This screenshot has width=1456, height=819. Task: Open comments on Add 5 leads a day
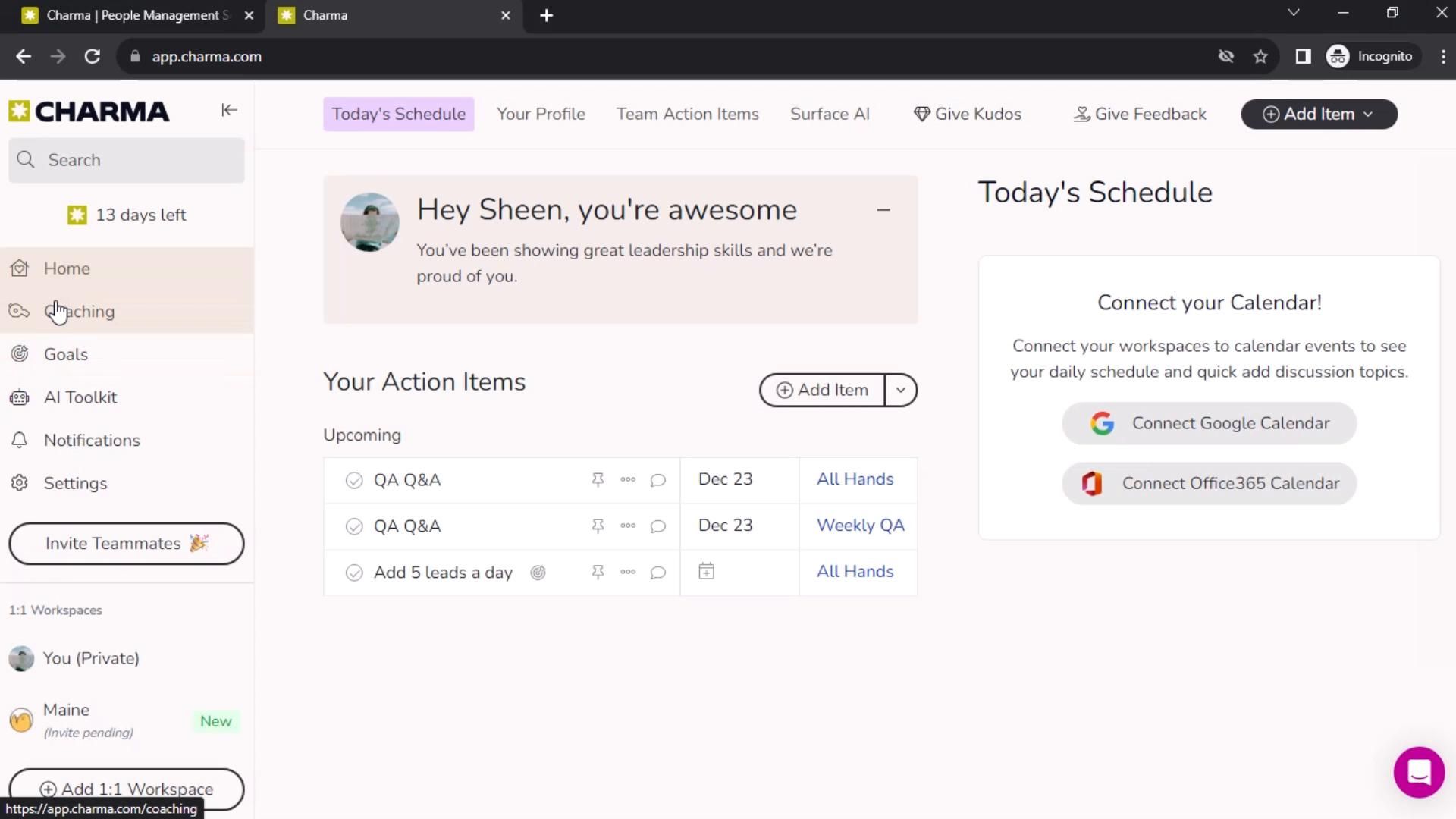click(658, 573)
